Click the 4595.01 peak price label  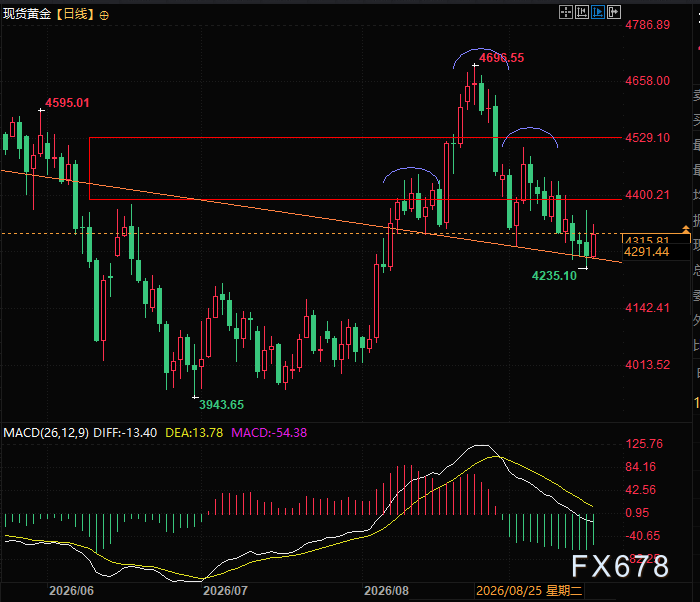67,103
